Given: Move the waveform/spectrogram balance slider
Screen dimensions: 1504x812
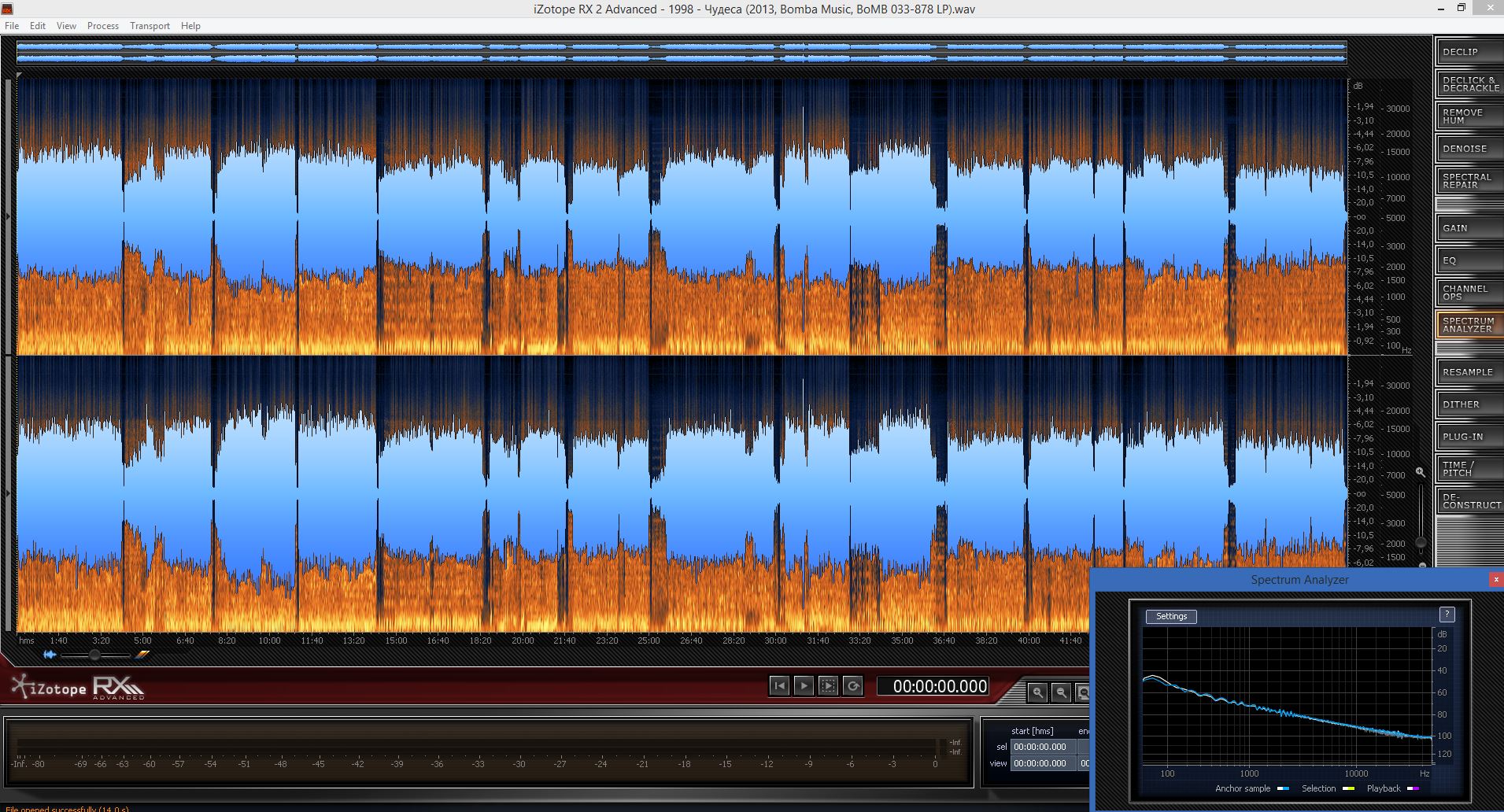Looking at the screenshot, I should (x=94, y=655).
